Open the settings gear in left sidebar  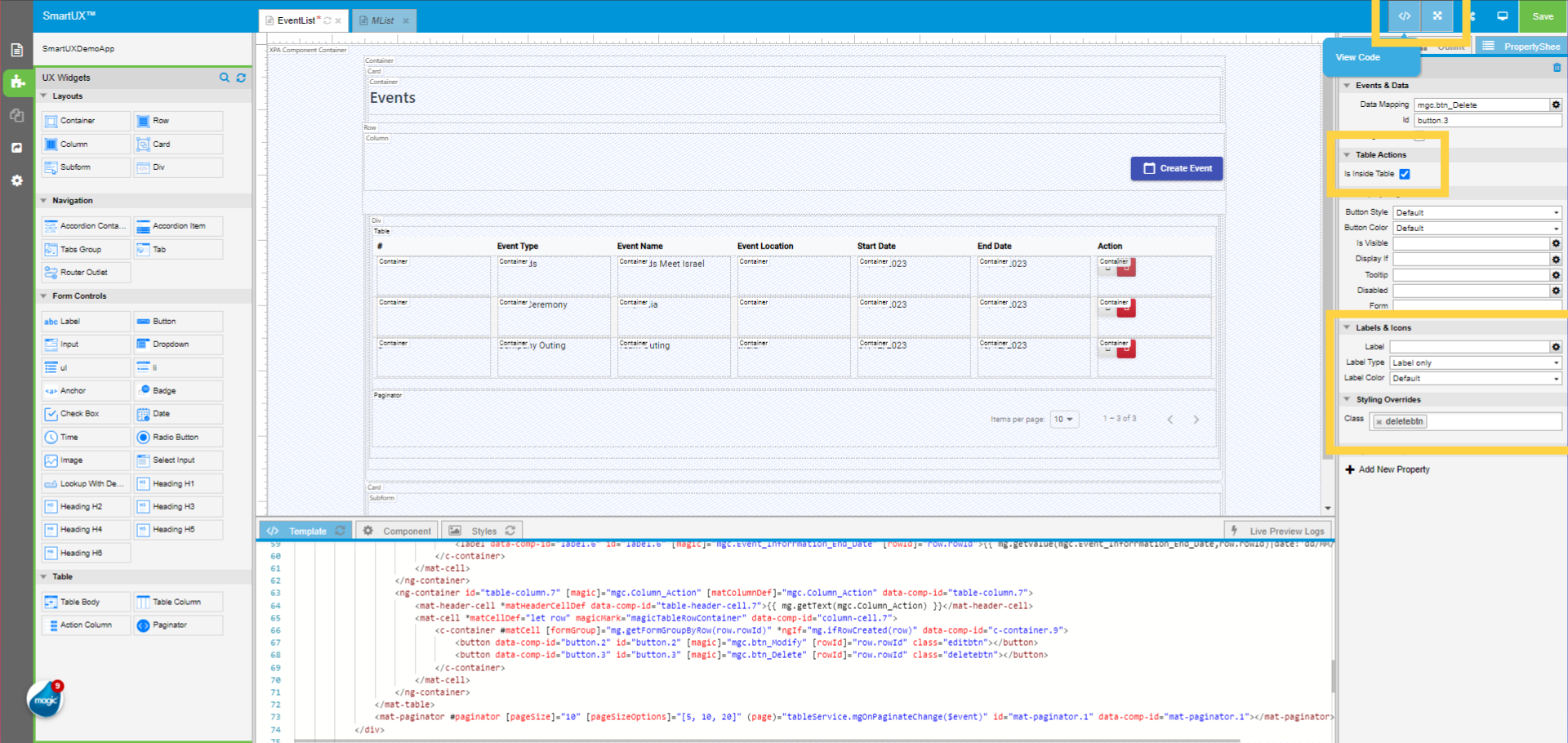16,180
